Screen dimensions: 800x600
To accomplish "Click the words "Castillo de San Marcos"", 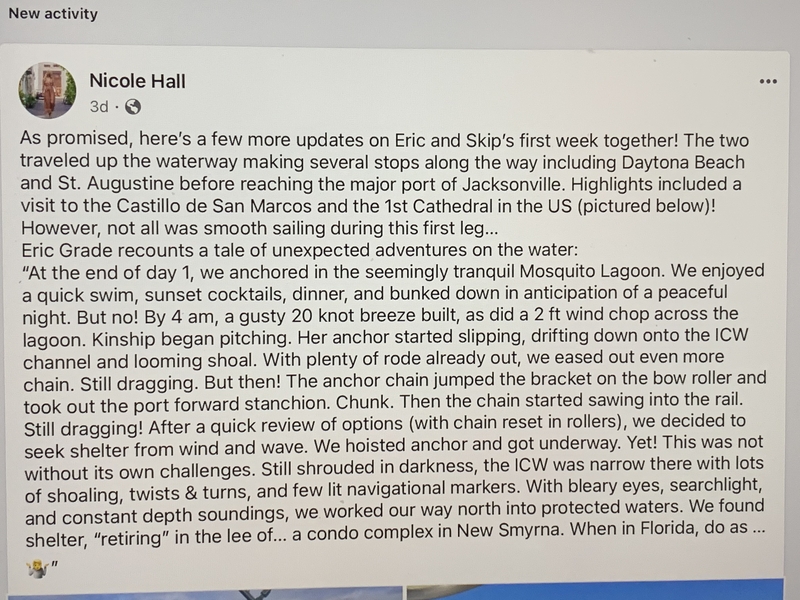I will coord(207,205).
